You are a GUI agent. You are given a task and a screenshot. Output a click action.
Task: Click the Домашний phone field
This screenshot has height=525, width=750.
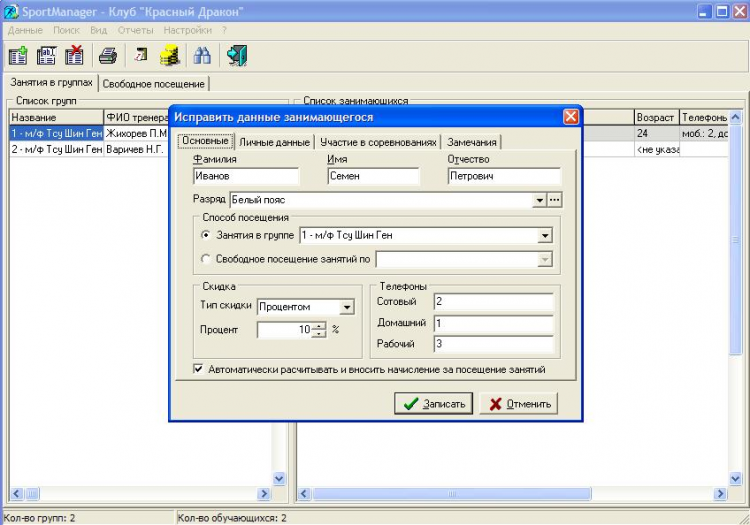pyautogui.click(x=494, y=323)
